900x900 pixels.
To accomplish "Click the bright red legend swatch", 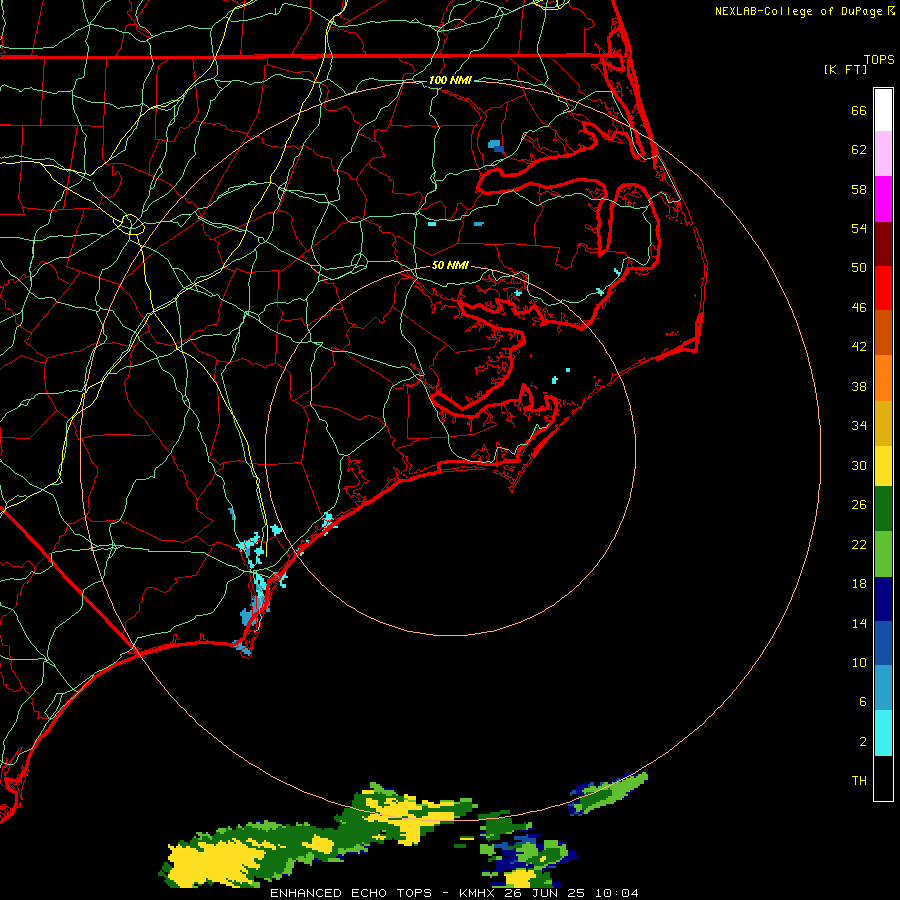I will click(x=883, y=288).
